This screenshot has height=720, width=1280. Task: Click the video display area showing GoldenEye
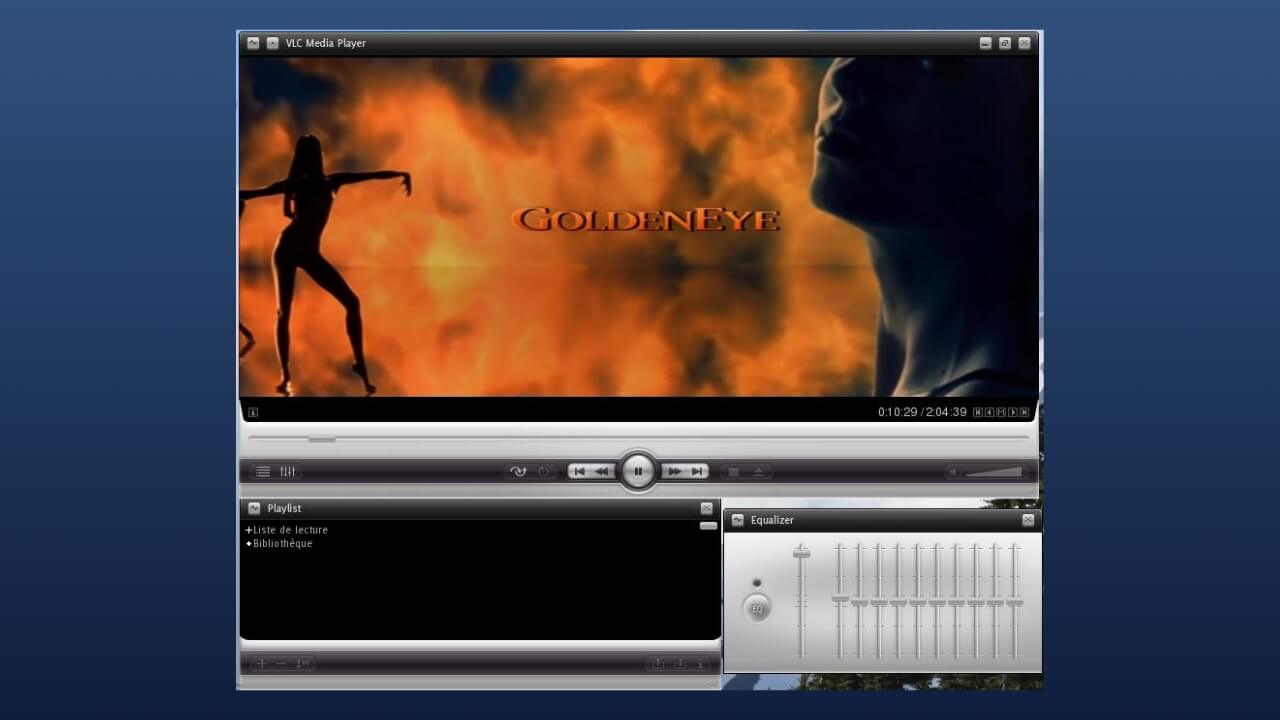[x=639, y=227]
